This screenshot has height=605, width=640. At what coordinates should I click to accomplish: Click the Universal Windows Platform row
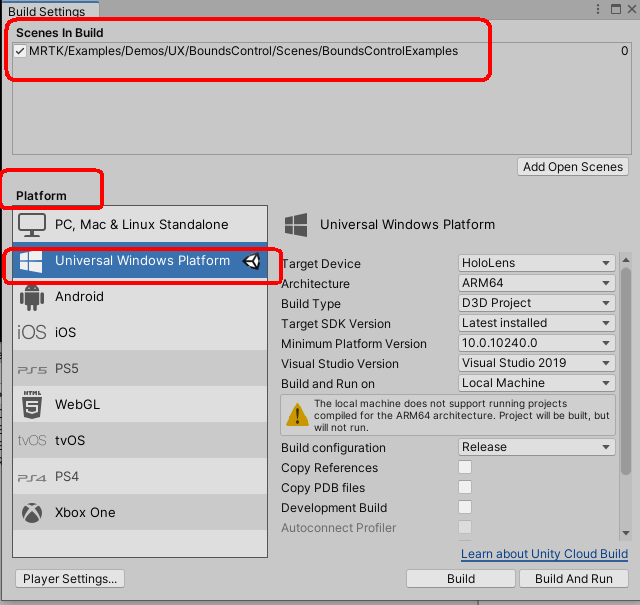(140, 260)
